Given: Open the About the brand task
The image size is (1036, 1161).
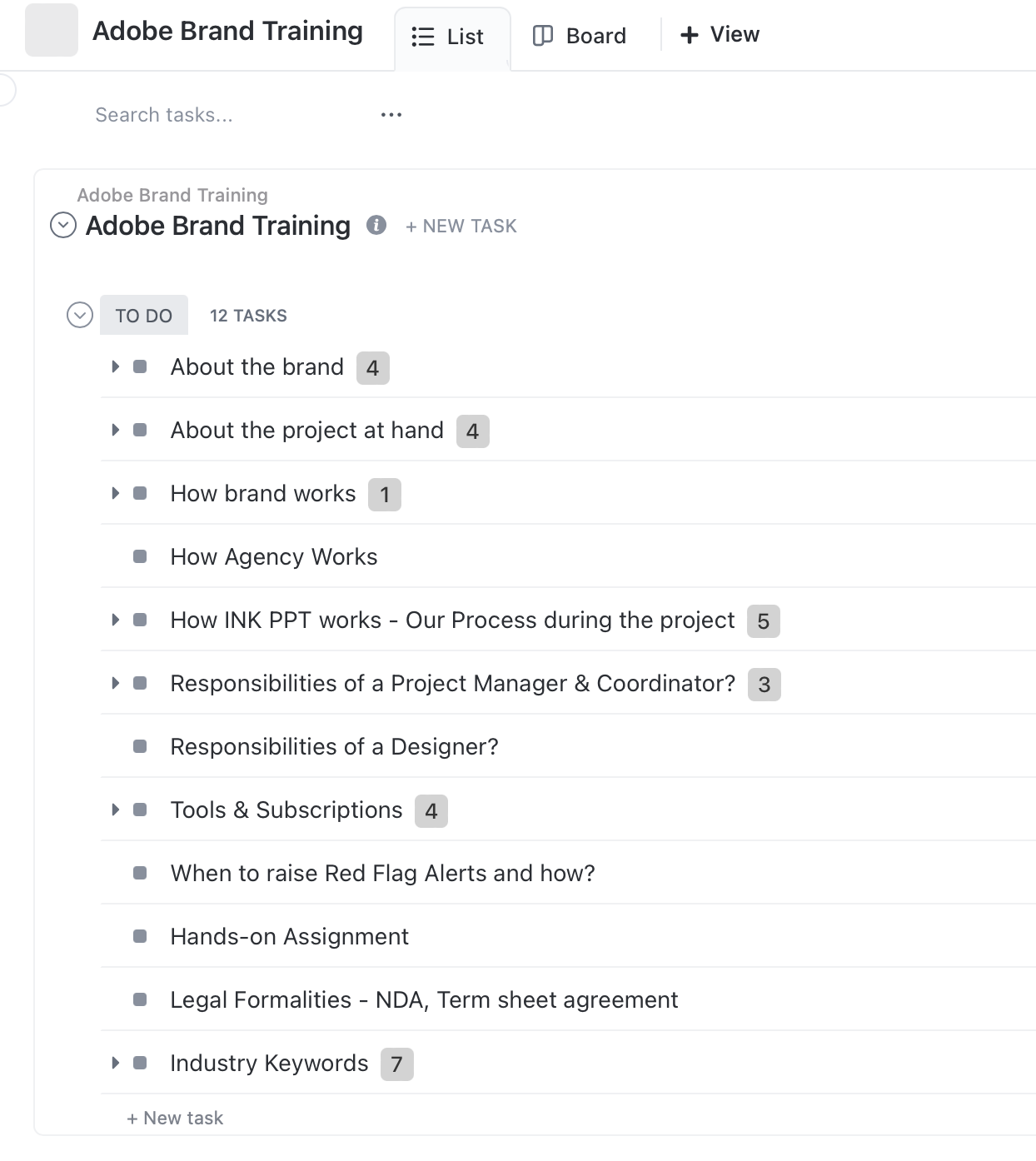Looking at the screenshot, I should (x=257, y=367).
